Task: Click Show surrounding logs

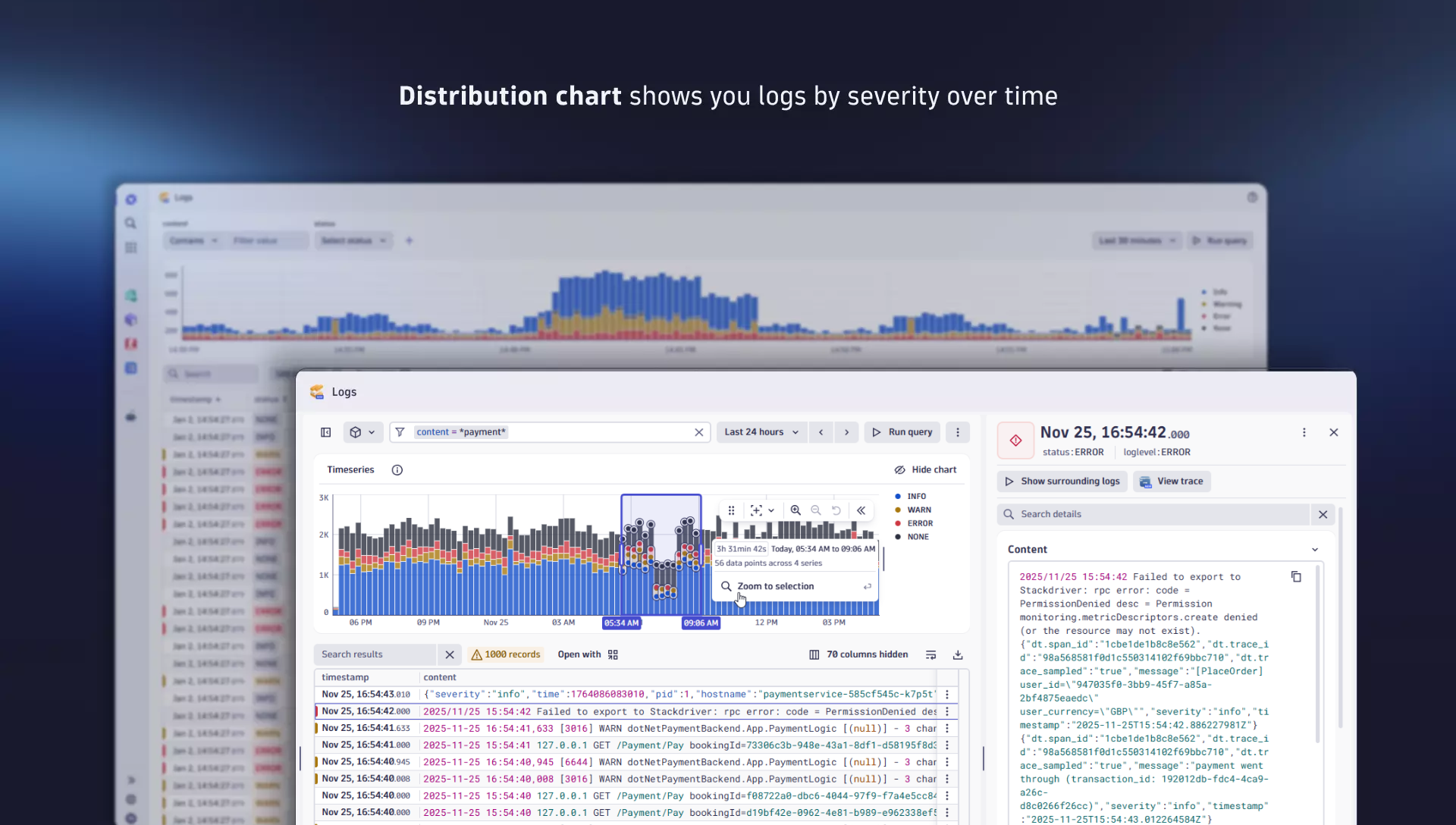Action: tap(1062, 481)
